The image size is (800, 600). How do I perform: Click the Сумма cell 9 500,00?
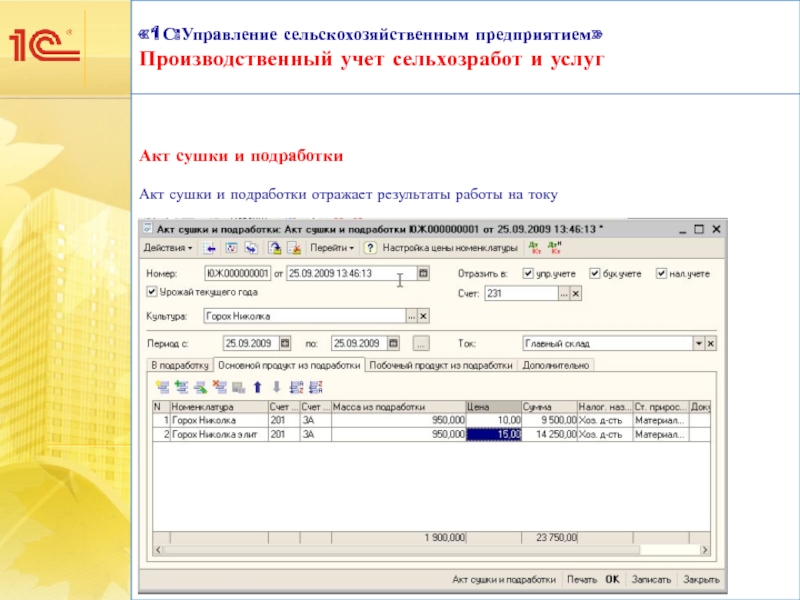(x=549, y=420)
